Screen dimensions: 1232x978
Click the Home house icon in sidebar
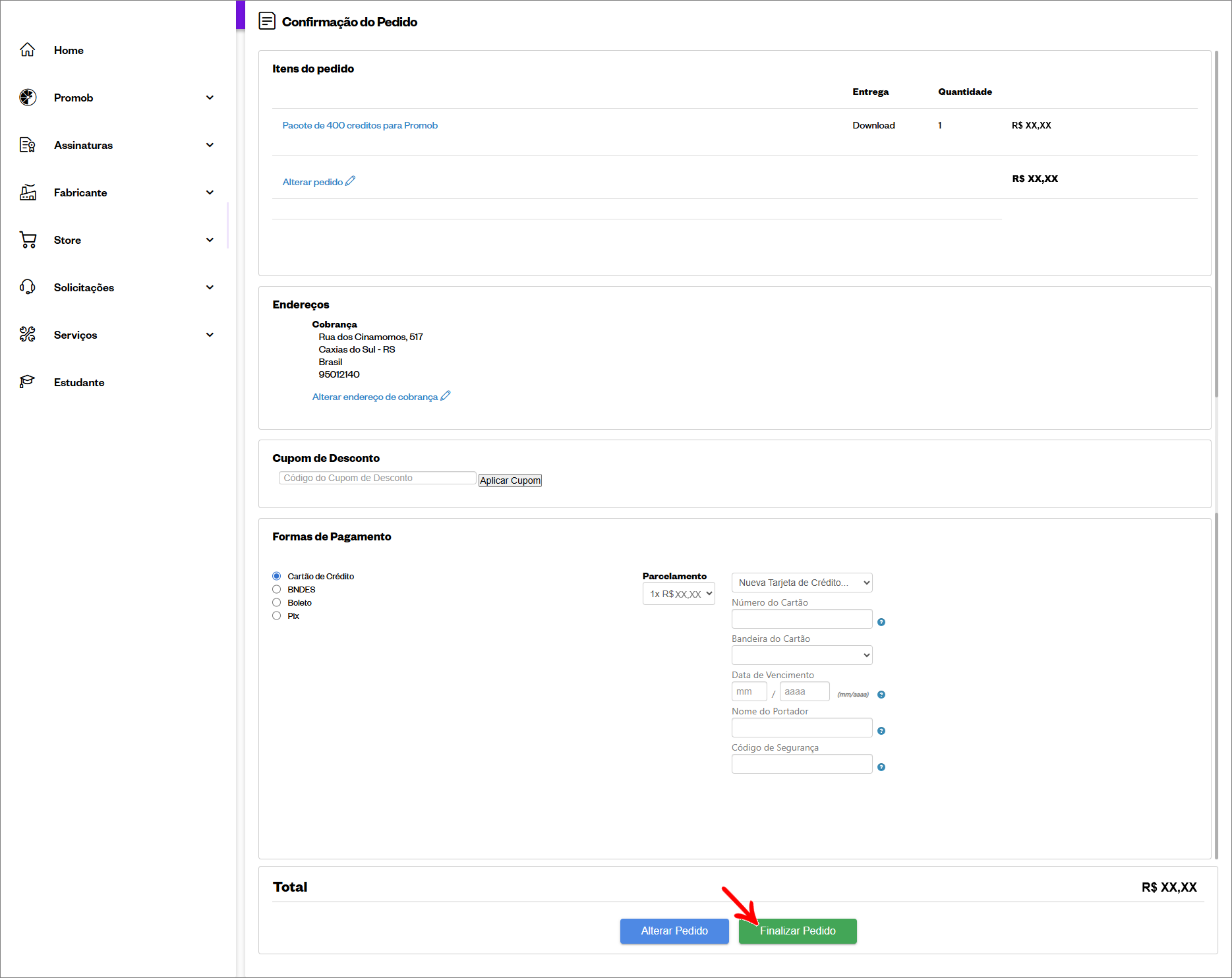click(27, 50)
